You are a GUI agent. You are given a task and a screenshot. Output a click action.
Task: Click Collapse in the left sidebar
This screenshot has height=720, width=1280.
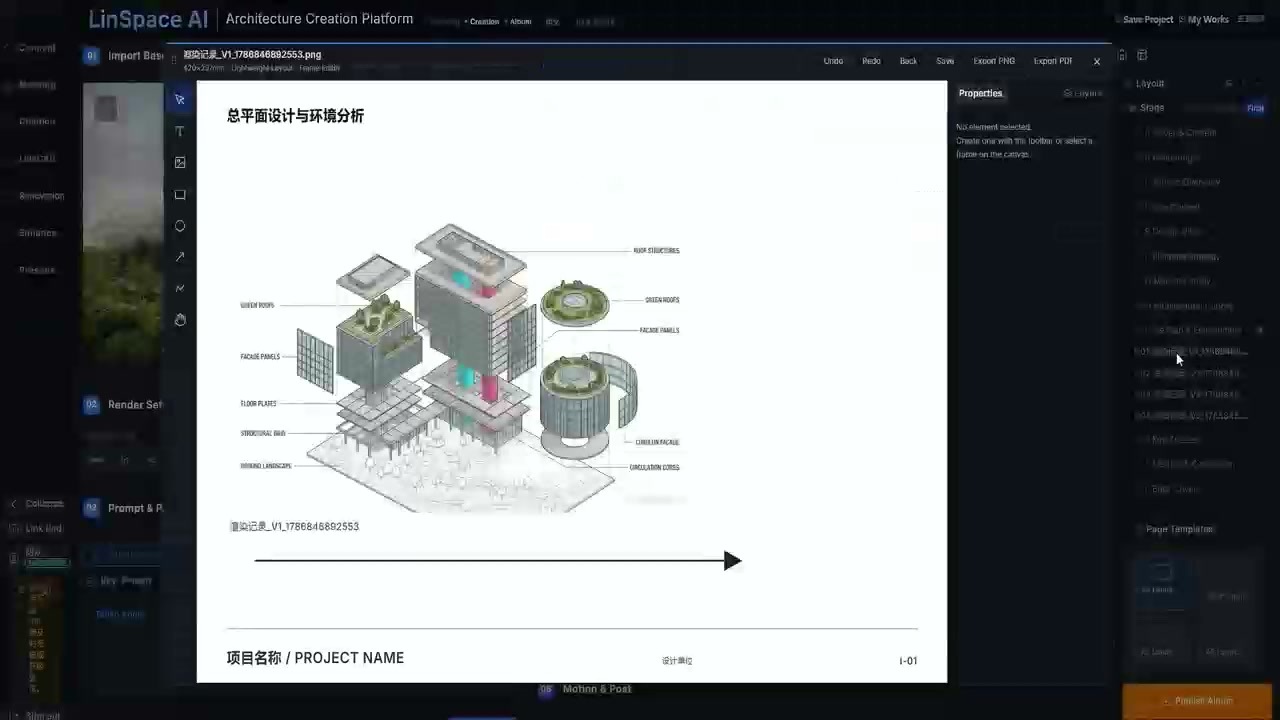click(37, 504)
